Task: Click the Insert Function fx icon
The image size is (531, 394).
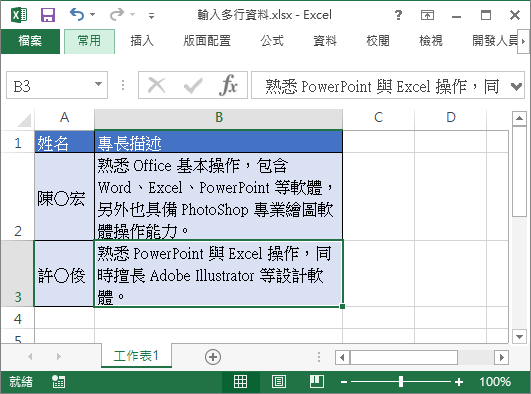Action: [x=229, y=85]
